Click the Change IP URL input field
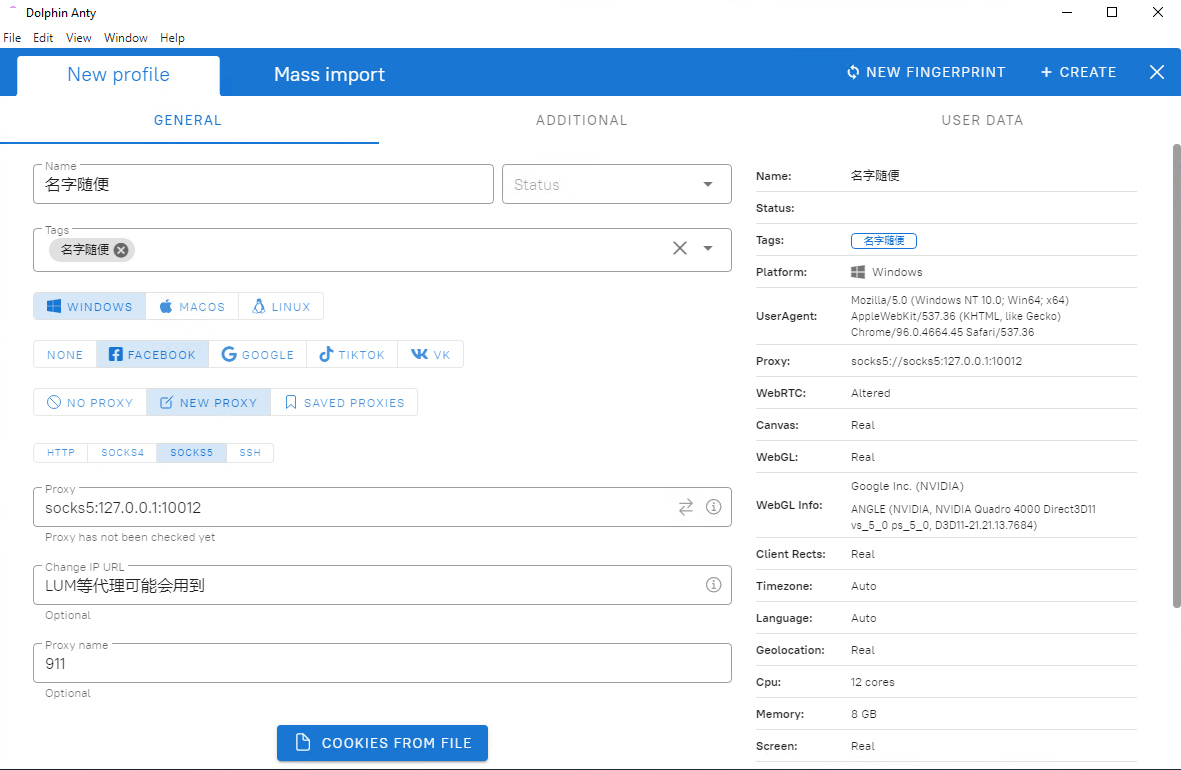The width and height of the screenshot is (1181, 770). click(383, 585)
